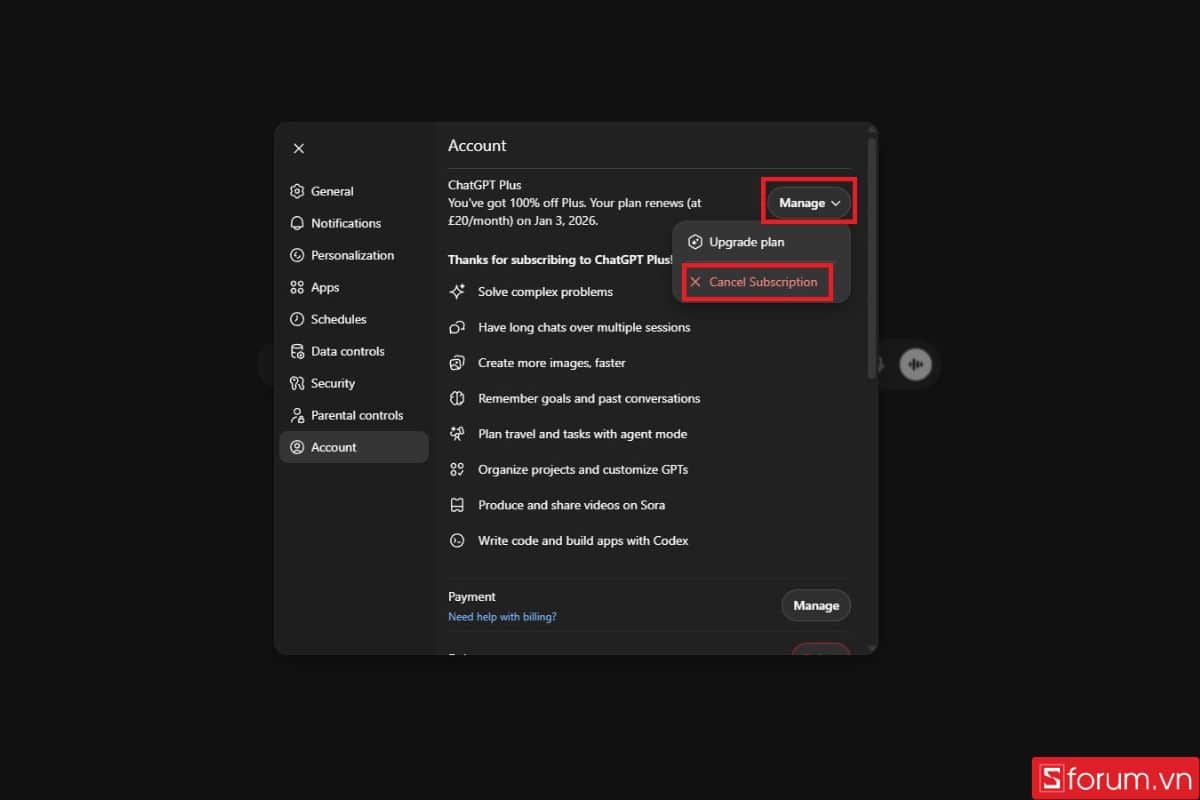
Task: Click the Schedules clock icon
Action: [x=297, y=319]
